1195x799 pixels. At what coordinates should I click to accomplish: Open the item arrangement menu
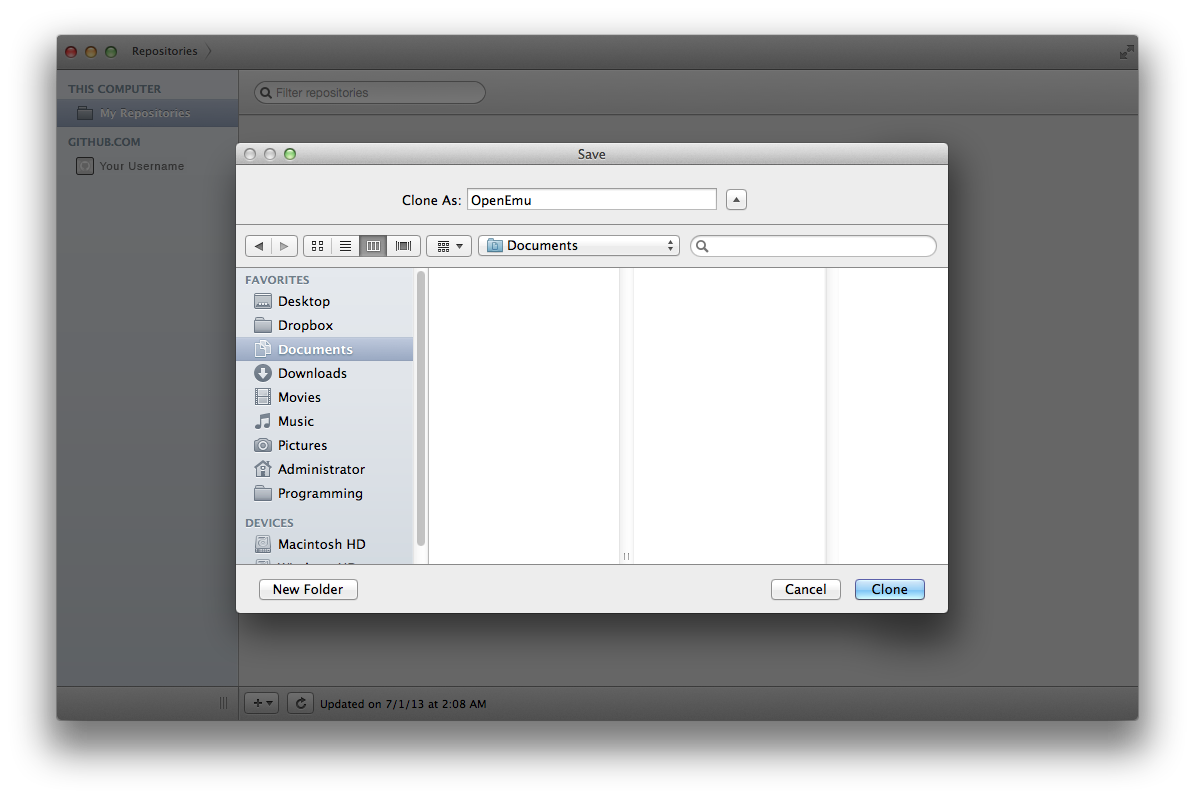coord(448,245)
